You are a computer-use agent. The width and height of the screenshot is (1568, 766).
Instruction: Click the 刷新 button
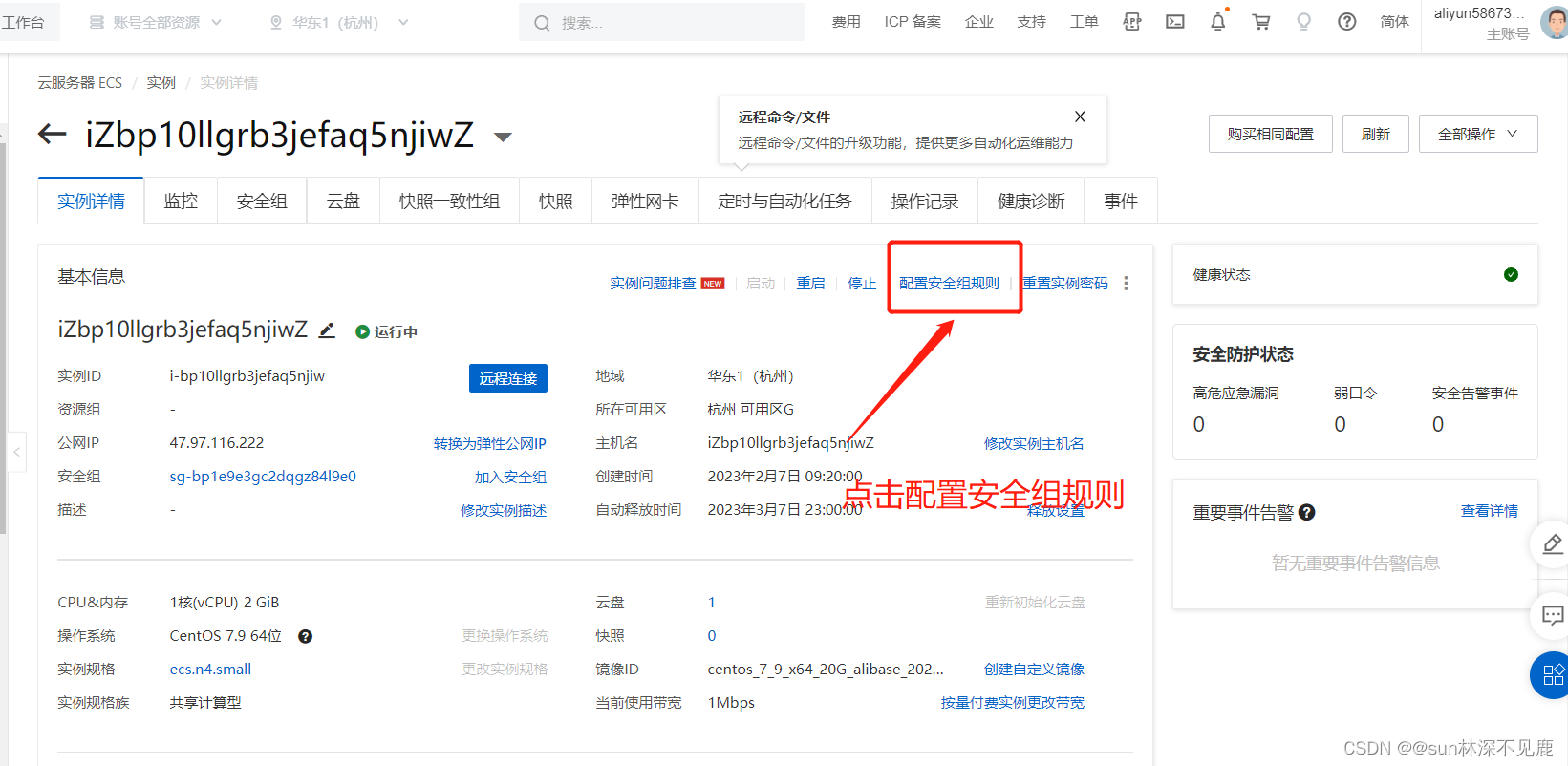(x=1376, y=134)
